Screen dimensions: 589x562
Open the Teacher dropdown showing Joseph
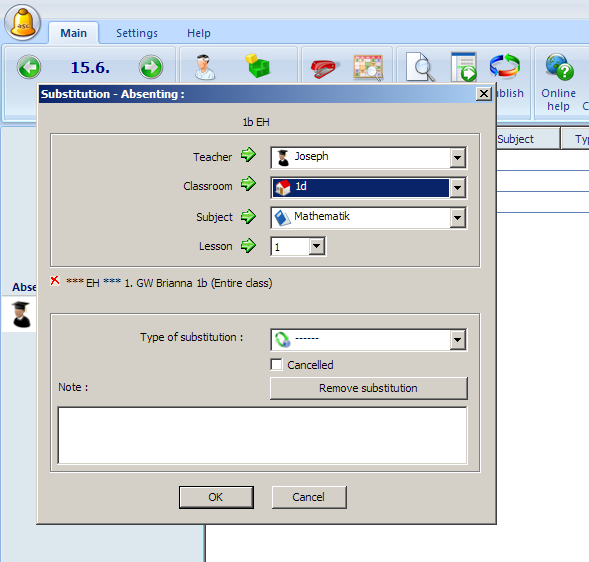[x=369, y=157]
